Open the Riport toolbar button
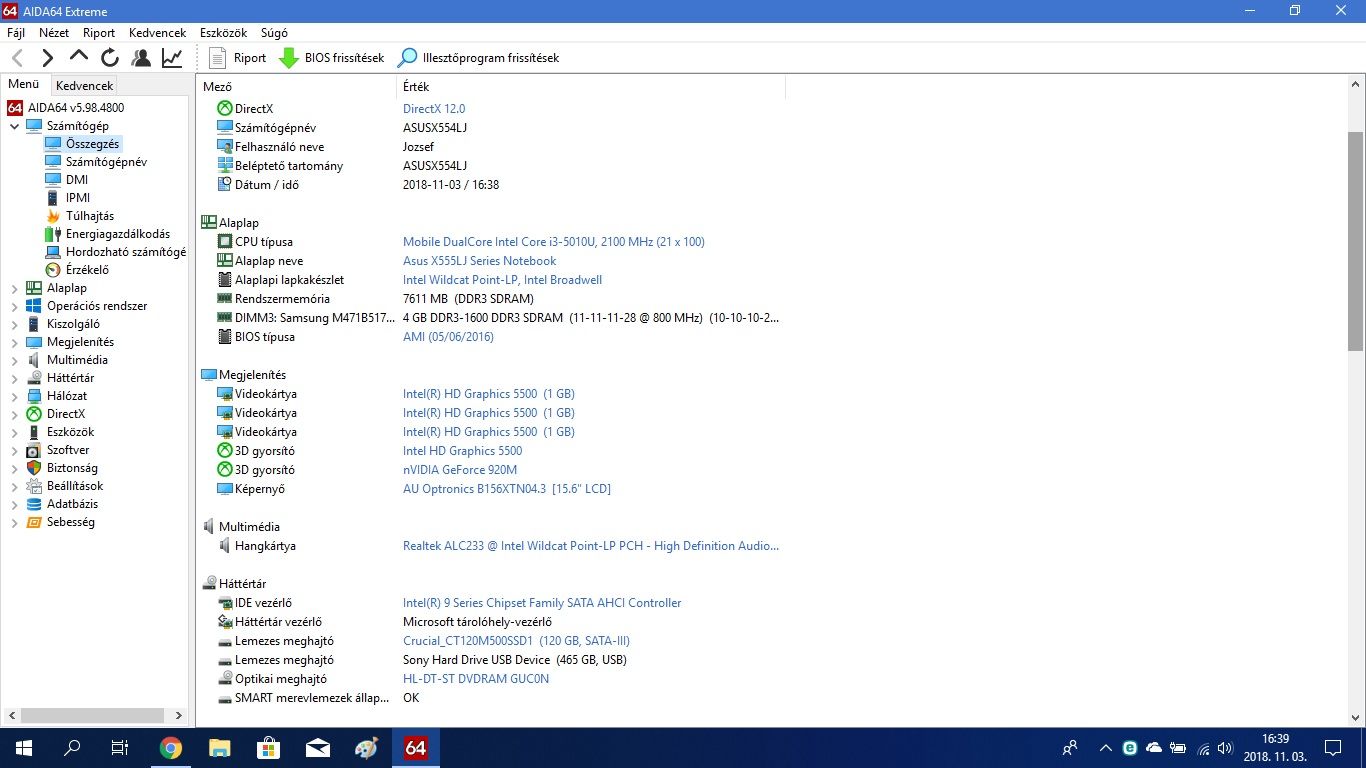The height and width of the screenshot is (768, 1366). (238, 58)
